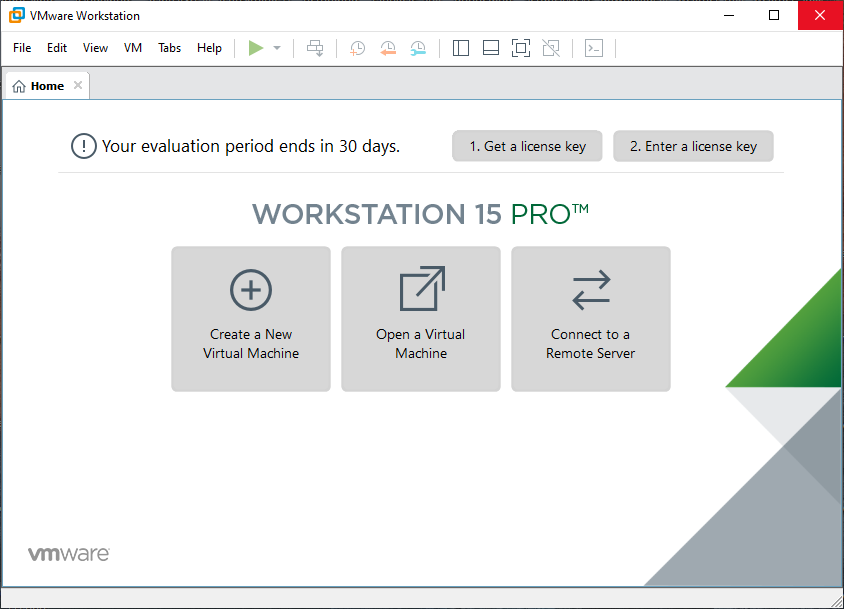844x609 pixels.
Task: Click the window resize grip corner
Action: [x=837, y=602]
